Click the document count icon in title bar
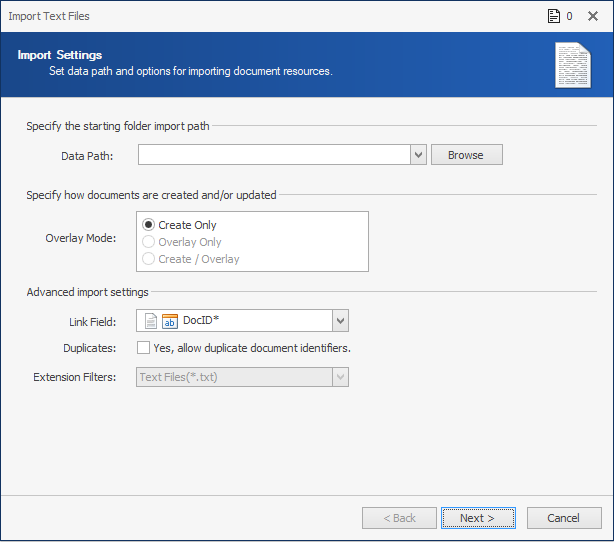Image resolution: width=614 pixels, height=542 pixels. click(x=554, y=16)
